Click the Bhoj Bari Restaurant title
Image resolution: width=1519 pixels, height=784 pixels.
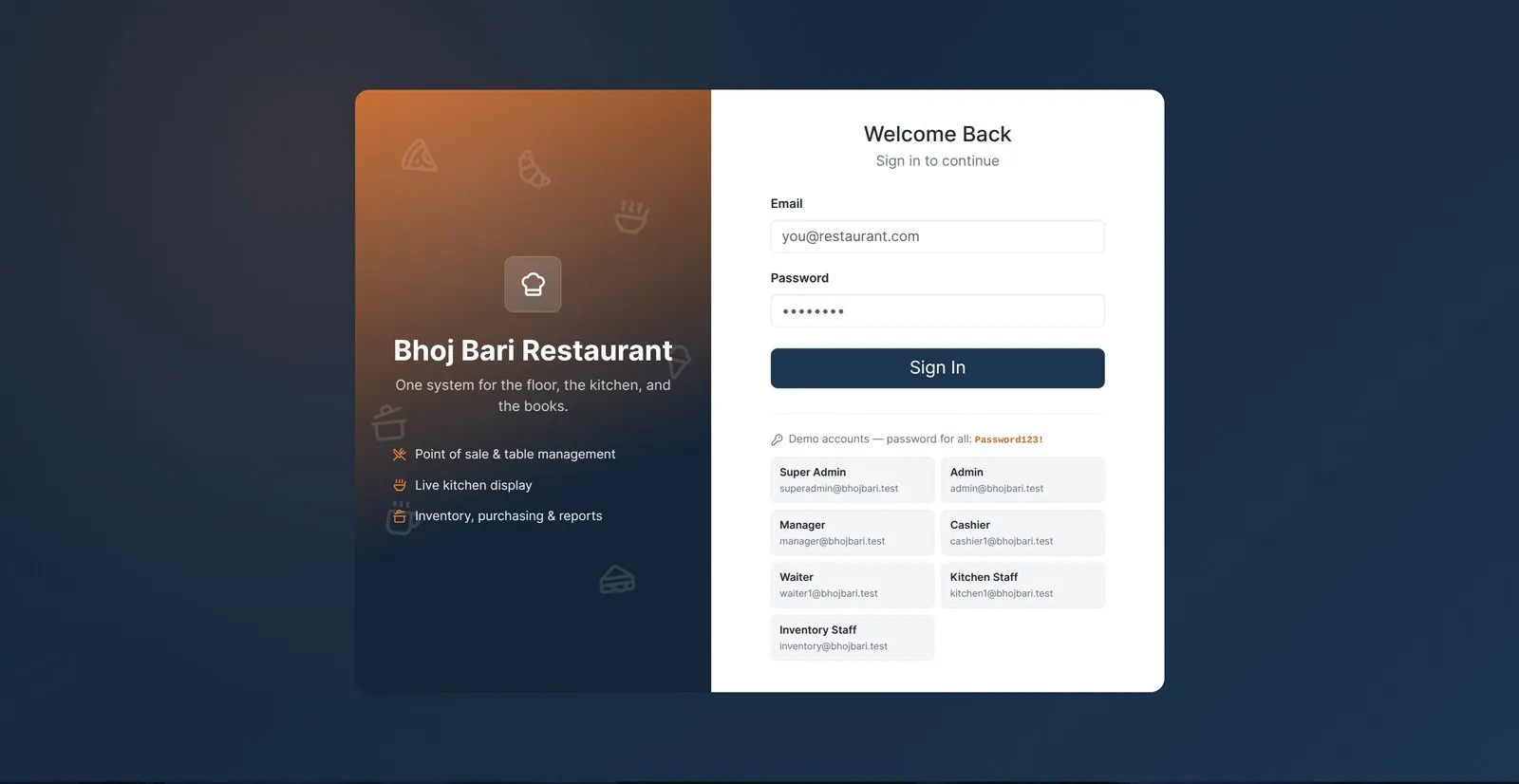click(x=533, y=351)
